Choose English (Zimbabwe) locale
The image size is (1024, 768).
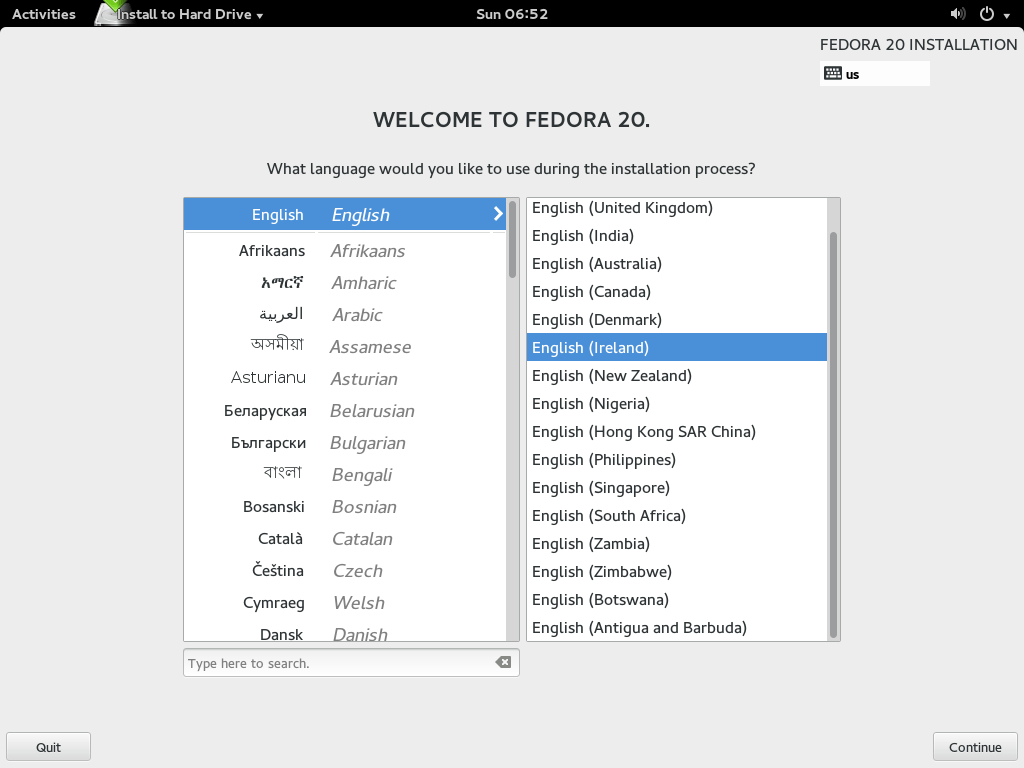(x=677, y=572)
